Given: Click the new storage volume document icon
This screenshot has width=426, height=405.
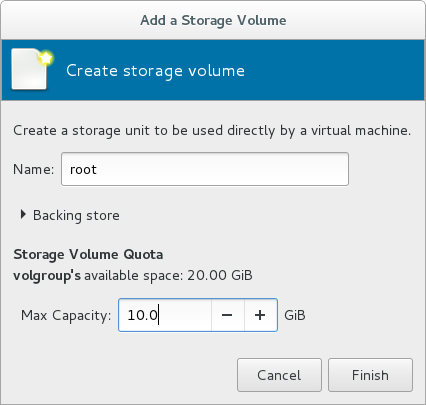Looking at the screenshot, I should 32,70.
